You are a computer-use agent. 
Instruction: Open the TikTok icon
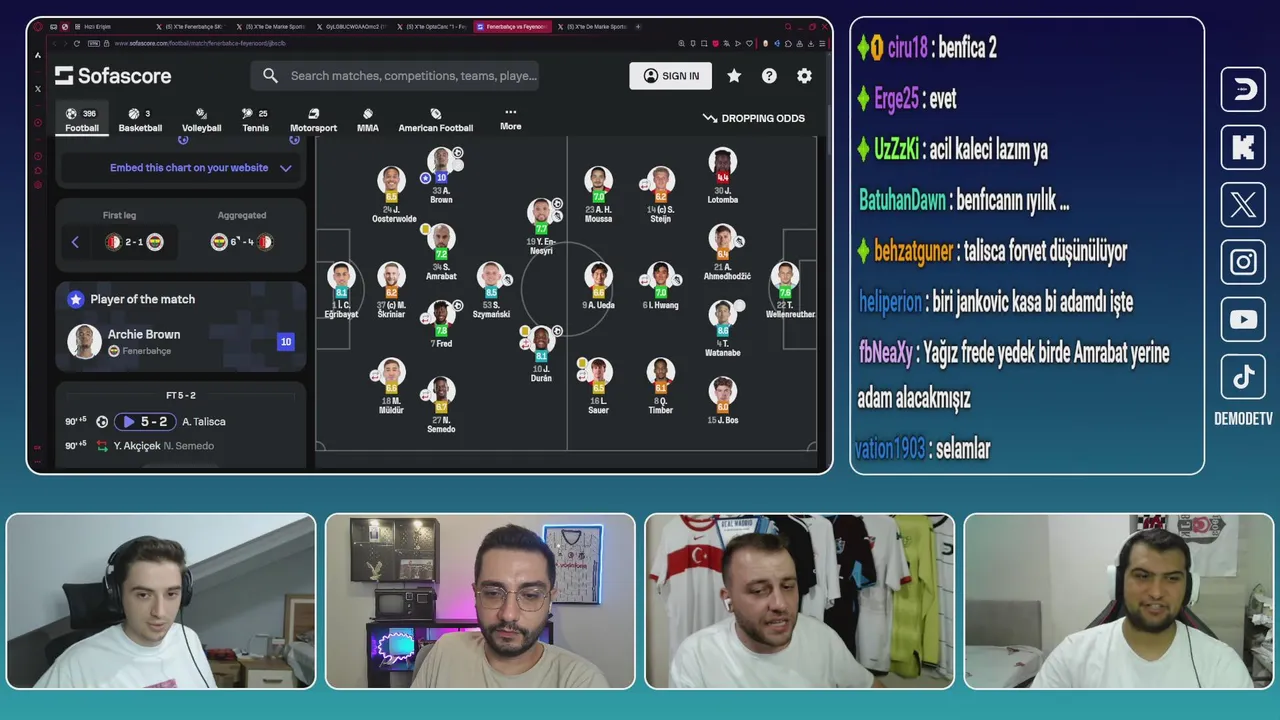1243,377
